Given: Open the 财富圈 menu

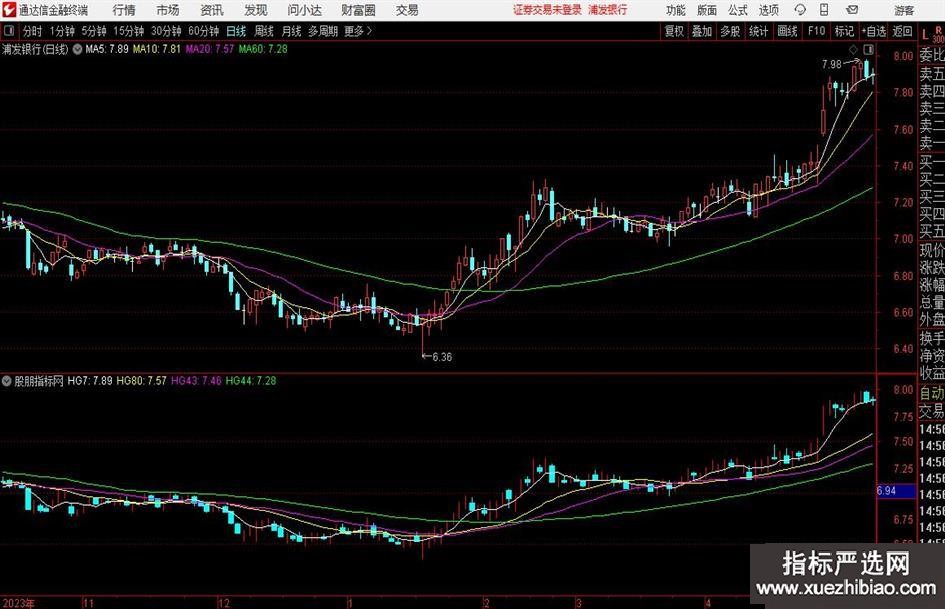Looking at the screenshot, I should coord(358,10).
